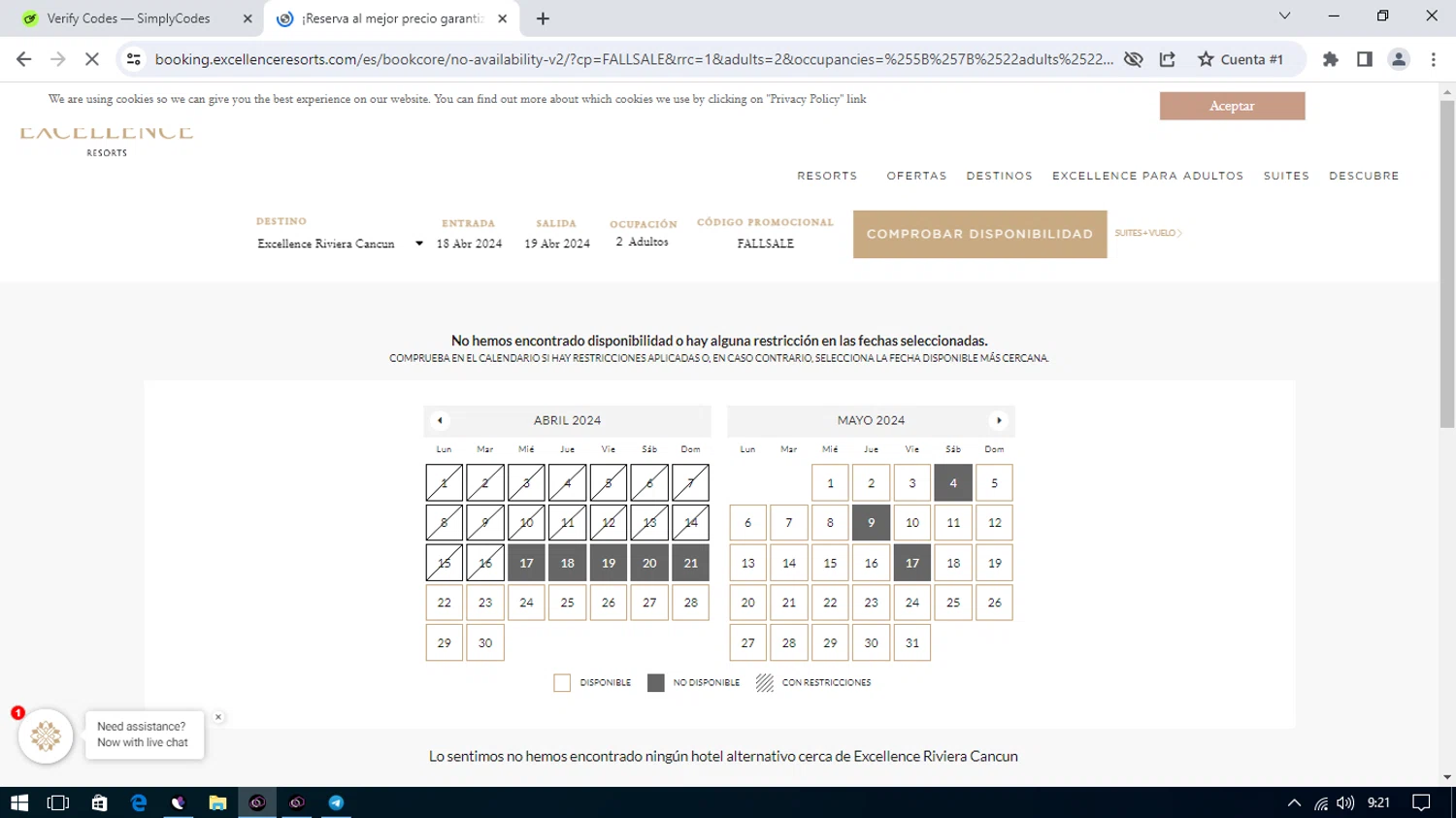Accept cookies with Aceptar button
The image size is (1456, 818).
pos(1232,106)
